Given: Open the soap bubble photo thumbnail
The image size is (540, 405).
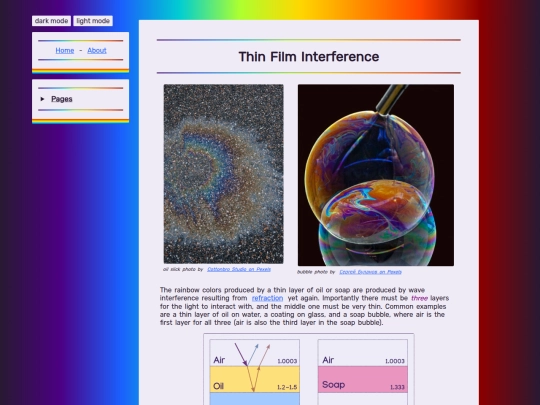Looking at the screenshot, I should coord(376,175).
